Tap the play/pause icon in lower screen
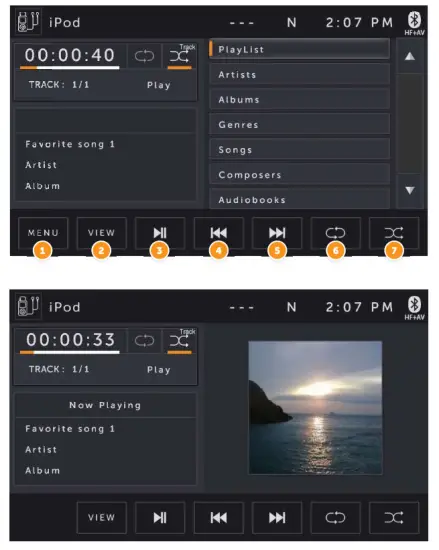This screenshot has width=439, height=550. point(160,518)
